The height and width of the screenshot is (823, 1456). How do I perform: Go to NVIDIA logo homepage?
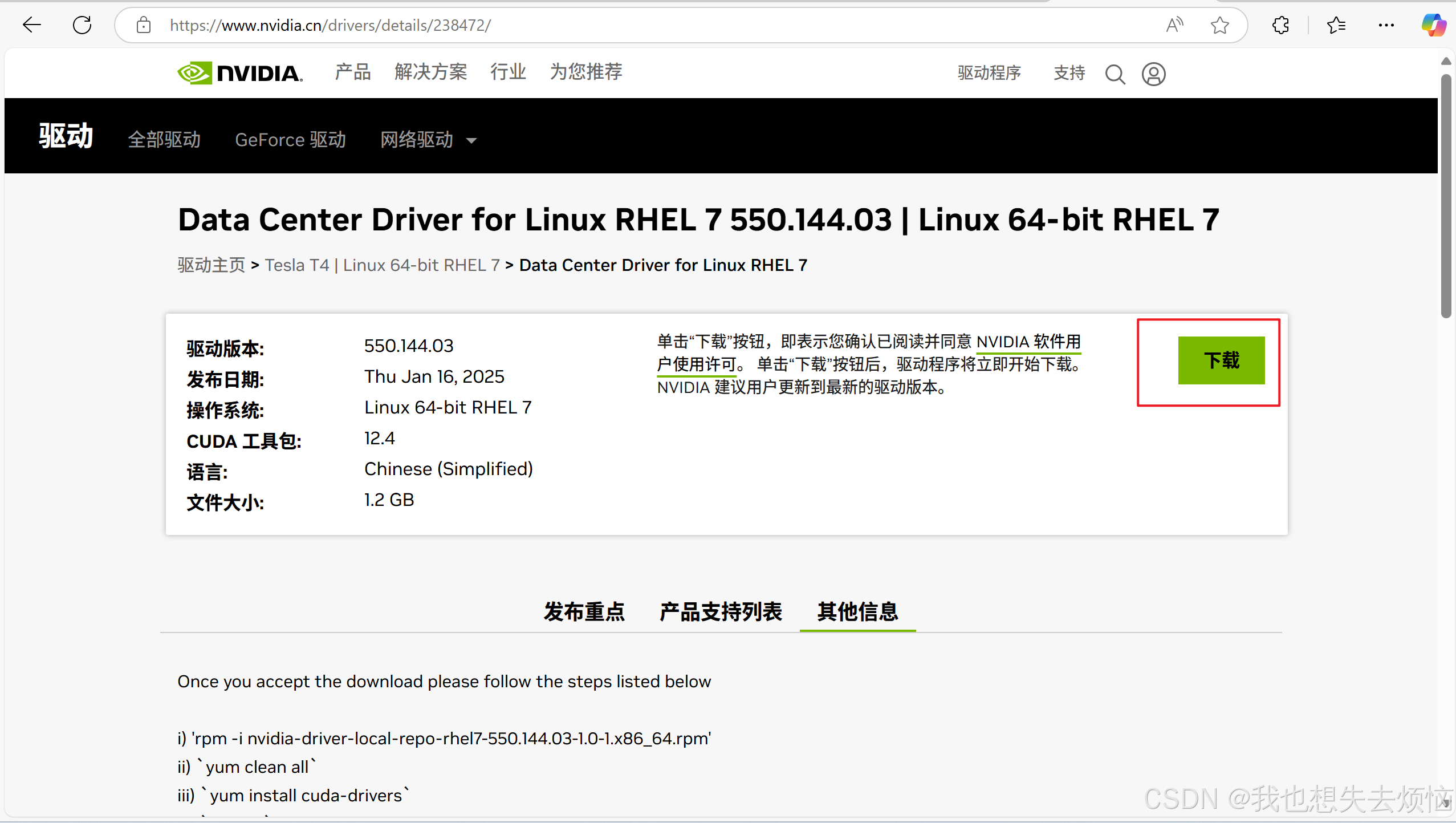coord(240,73)
